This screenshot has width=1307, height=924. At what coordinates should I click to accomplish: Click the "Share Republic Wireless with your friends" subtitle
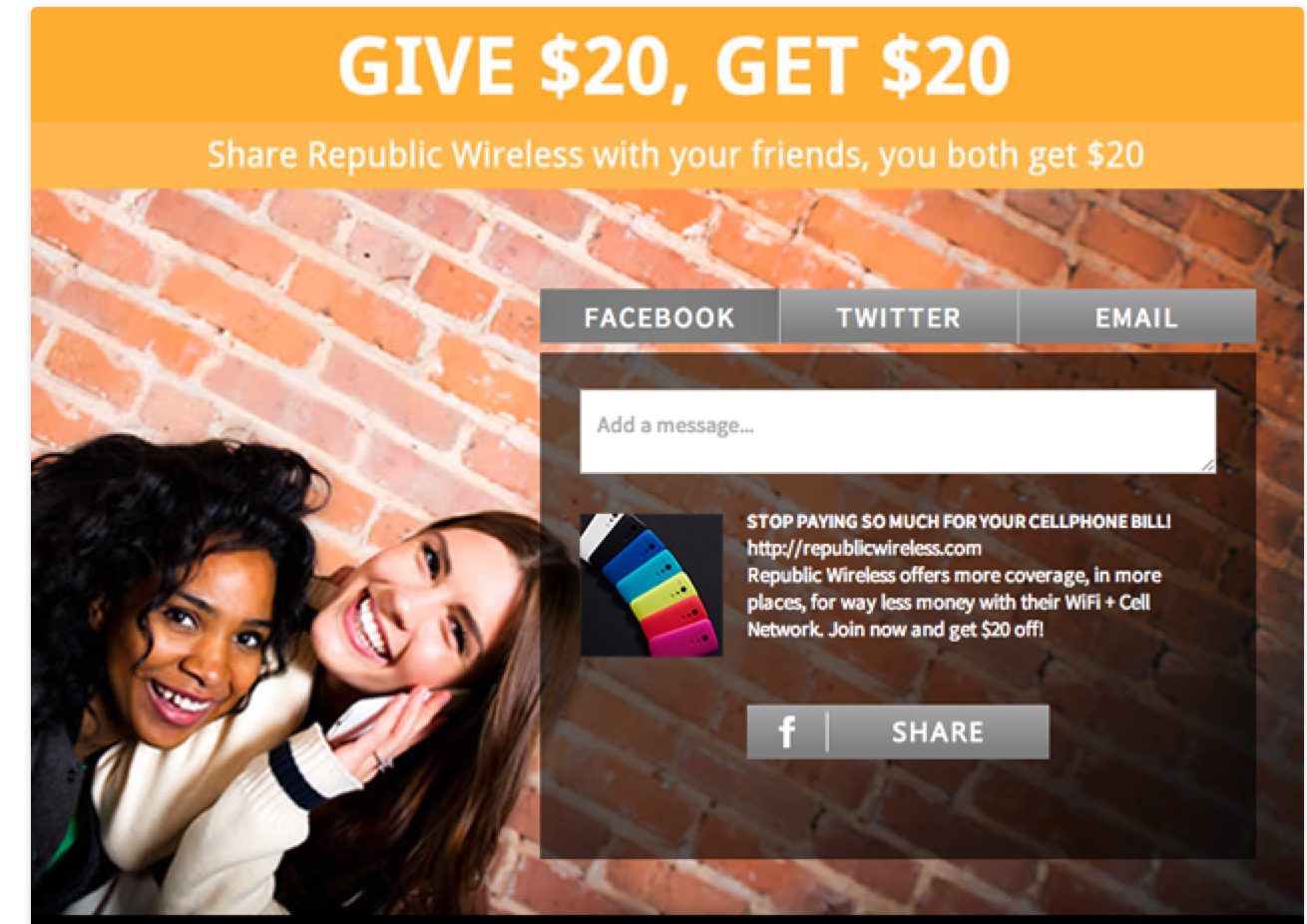click(675, 155)
